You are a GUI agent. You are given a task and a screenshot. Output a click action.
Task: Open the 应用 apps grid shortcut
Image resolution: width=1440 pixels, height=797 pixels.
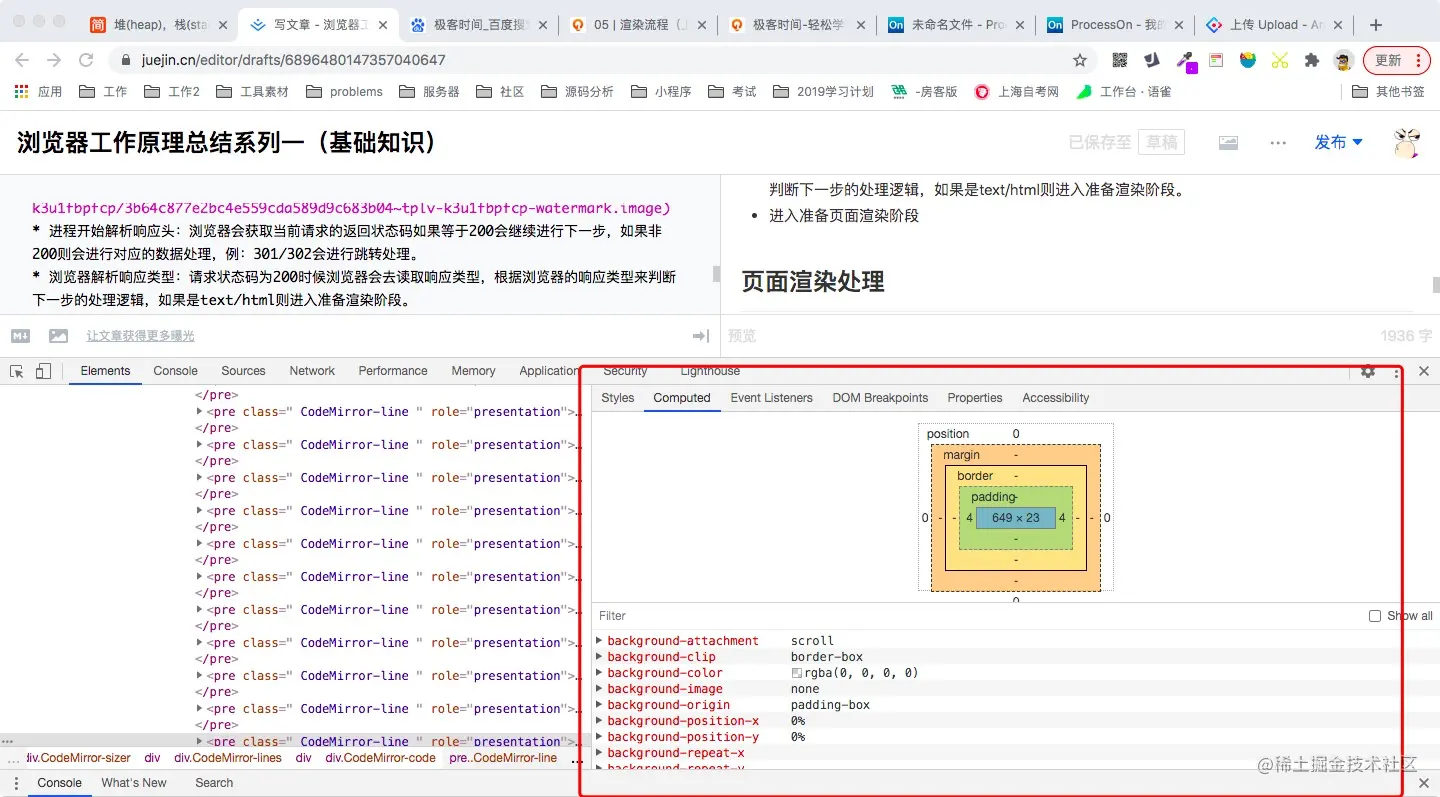pos(38,91)
